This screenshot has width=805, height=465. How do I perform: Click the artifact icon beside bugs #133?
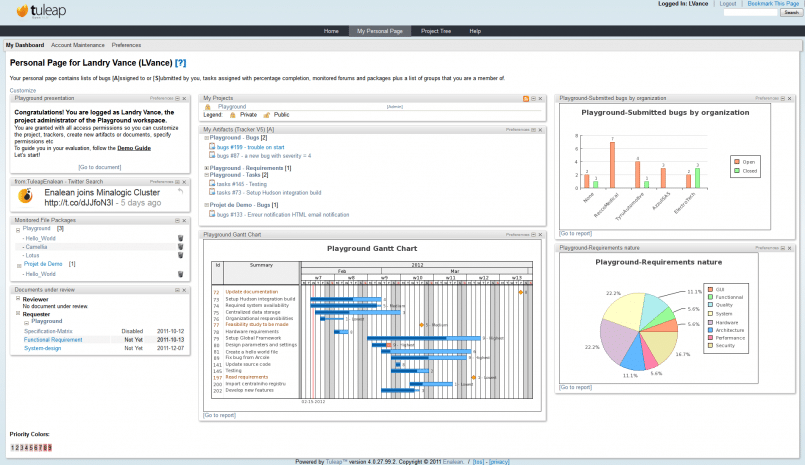click(212, 214)
